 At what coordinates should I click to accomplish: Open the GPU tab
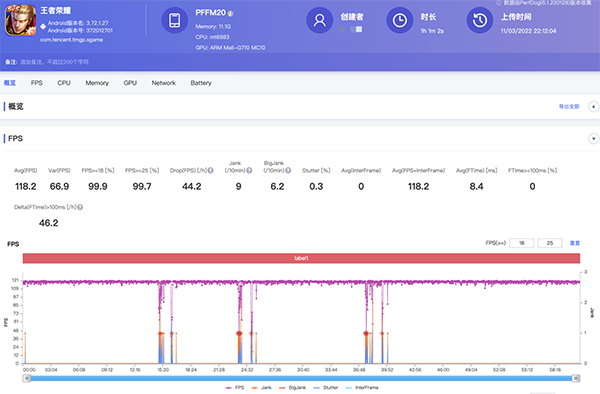pos(130,83)
